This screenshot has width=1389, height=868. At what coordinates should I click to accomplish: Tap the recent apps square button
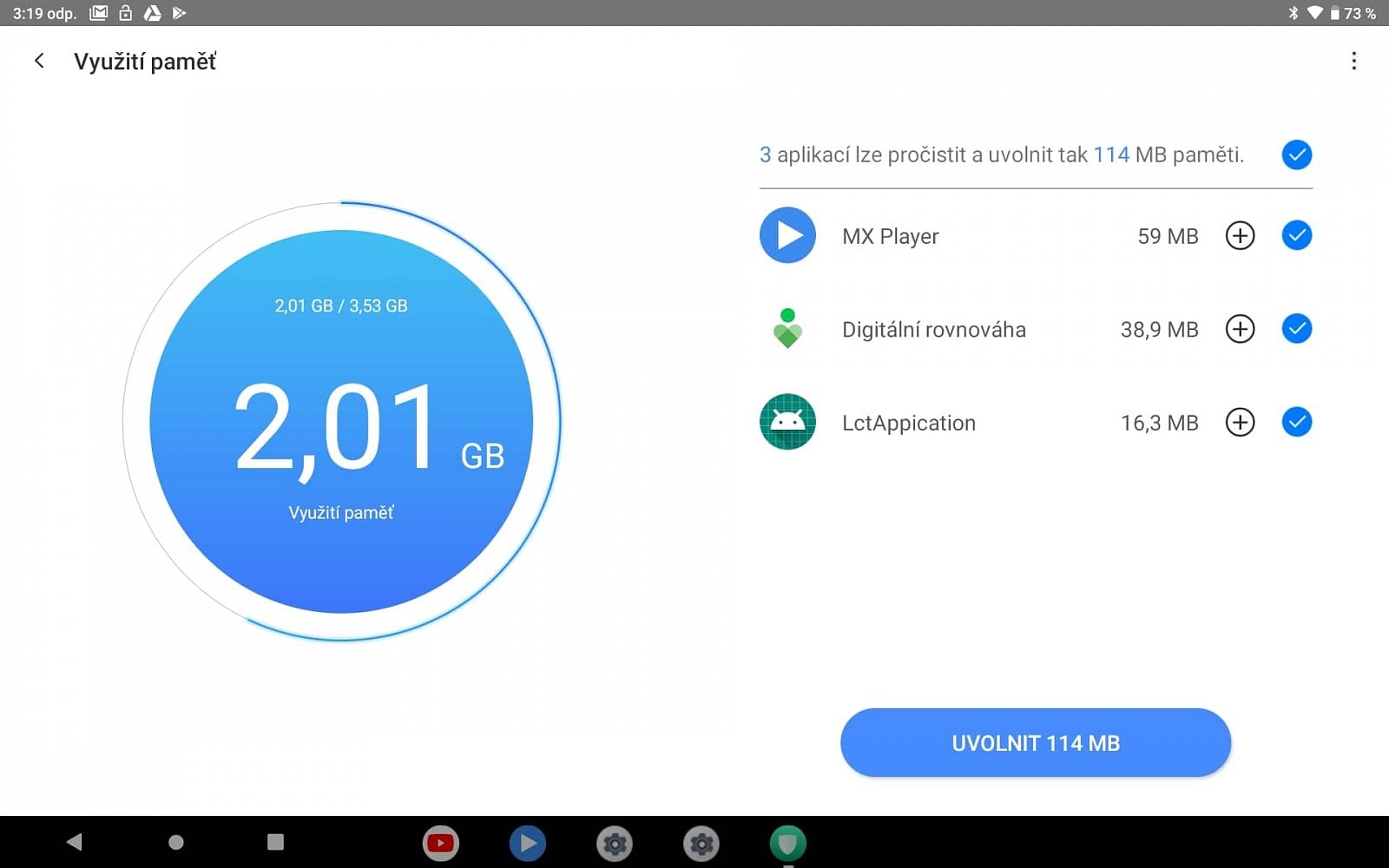pos(275,842)
